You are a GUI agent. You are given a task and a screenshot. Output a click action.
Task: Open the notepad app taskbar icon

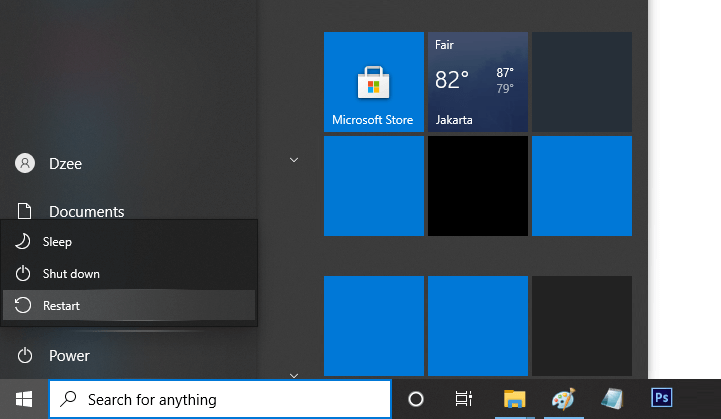612,399
